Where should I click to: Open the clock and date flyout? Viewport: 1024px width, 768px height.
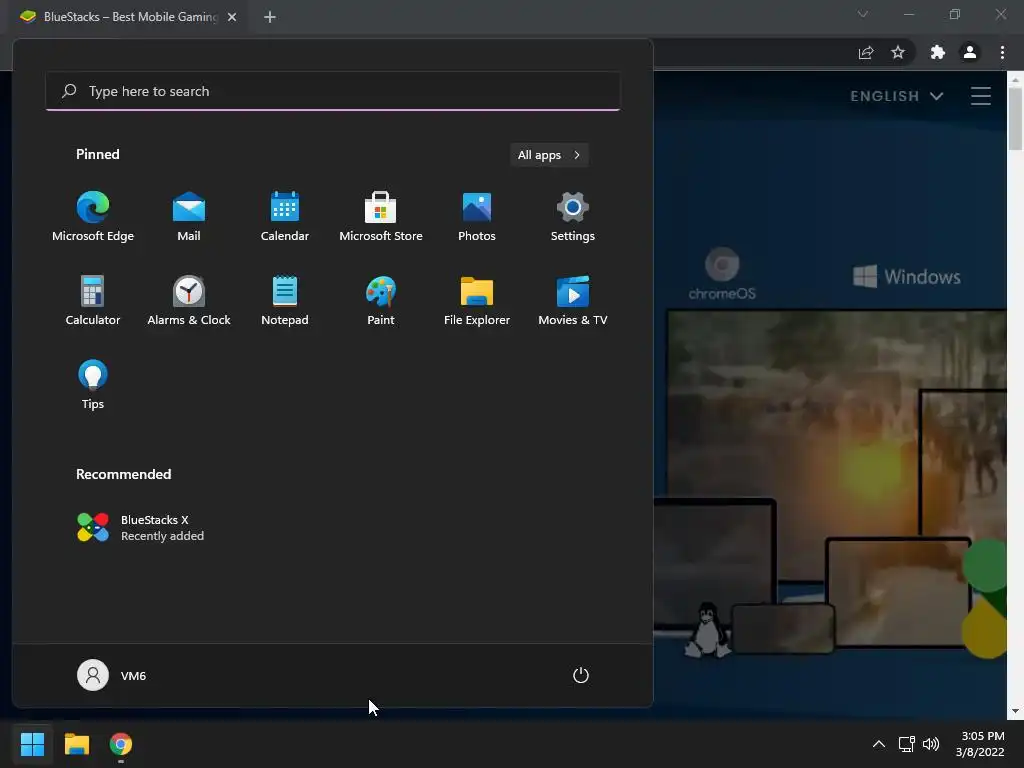point(980,744)
